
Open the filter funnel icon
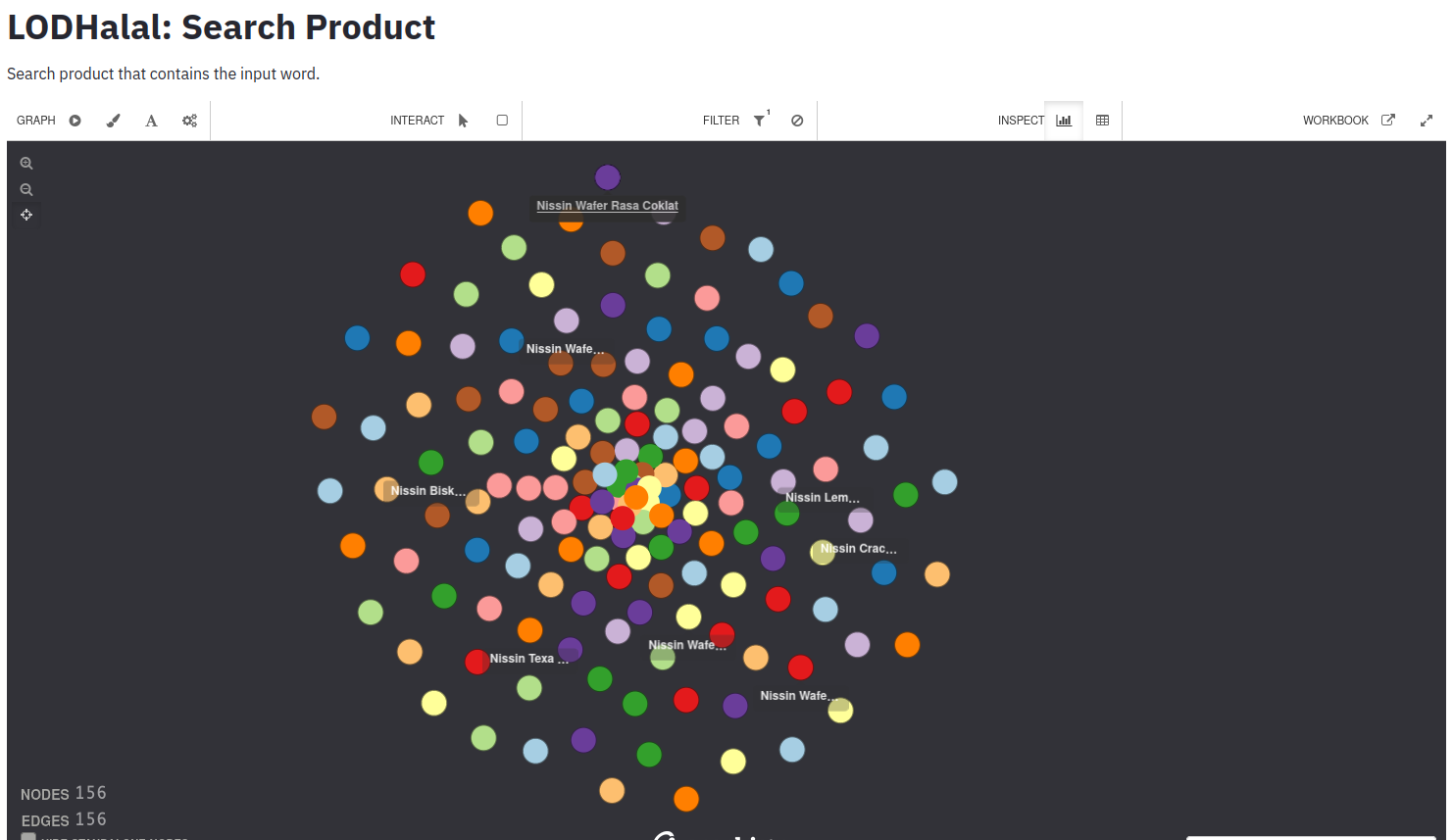click(x=759, y=120)
